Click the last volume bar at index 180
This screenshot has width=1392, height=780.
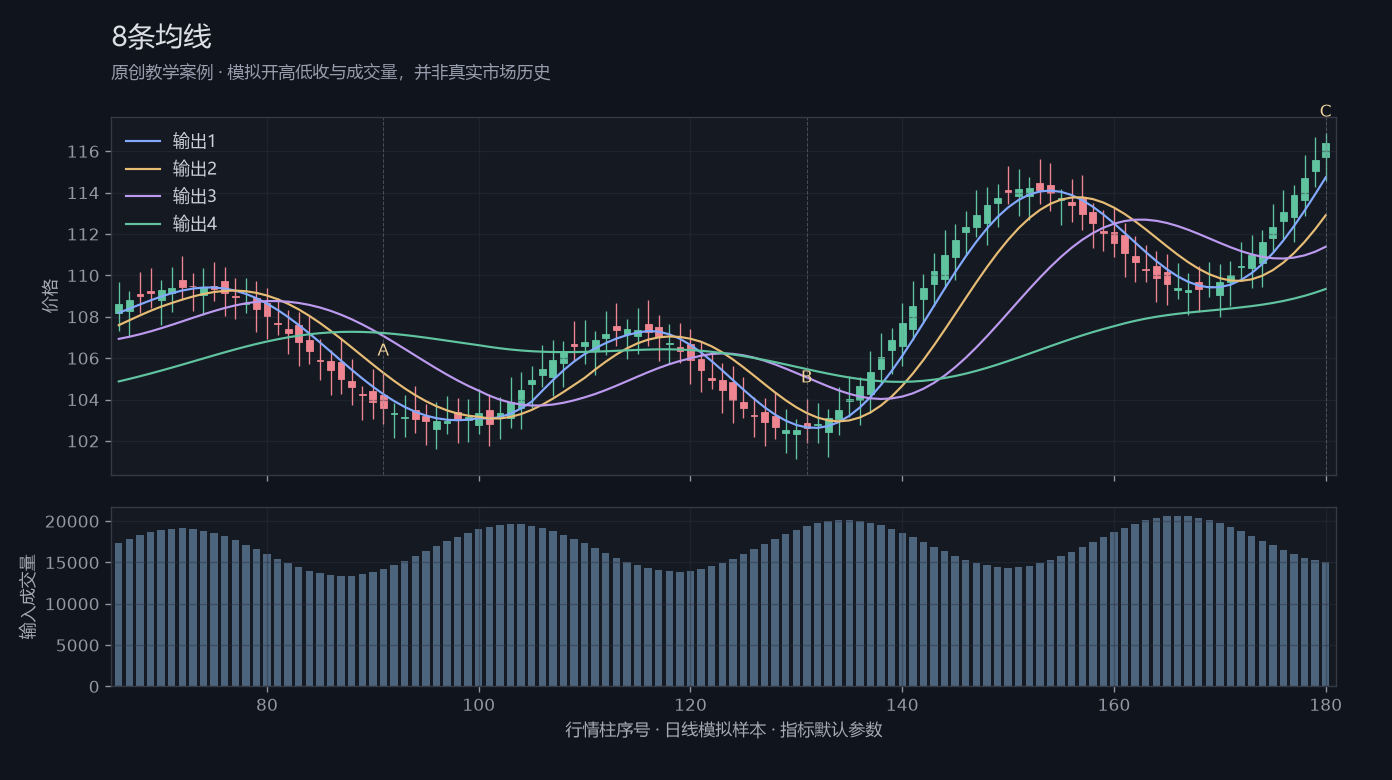(1326, 624)
